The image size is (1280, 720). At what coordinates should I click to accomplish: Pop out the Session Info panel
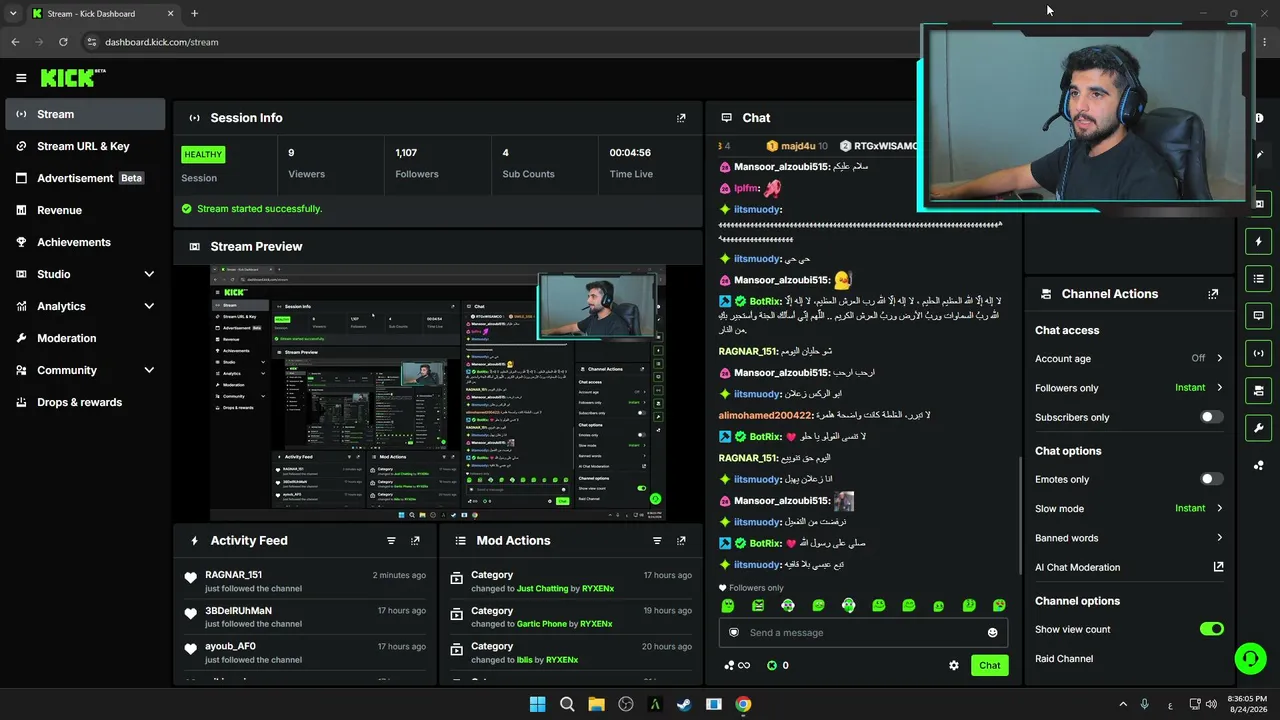tap(681, 118)
